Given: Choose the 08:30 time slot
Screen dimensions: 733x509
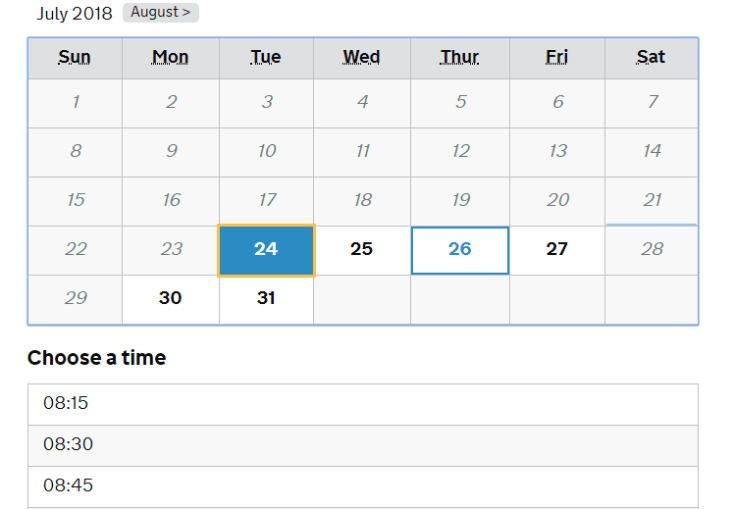Looking at the screenshot, I should coord(362,444).
